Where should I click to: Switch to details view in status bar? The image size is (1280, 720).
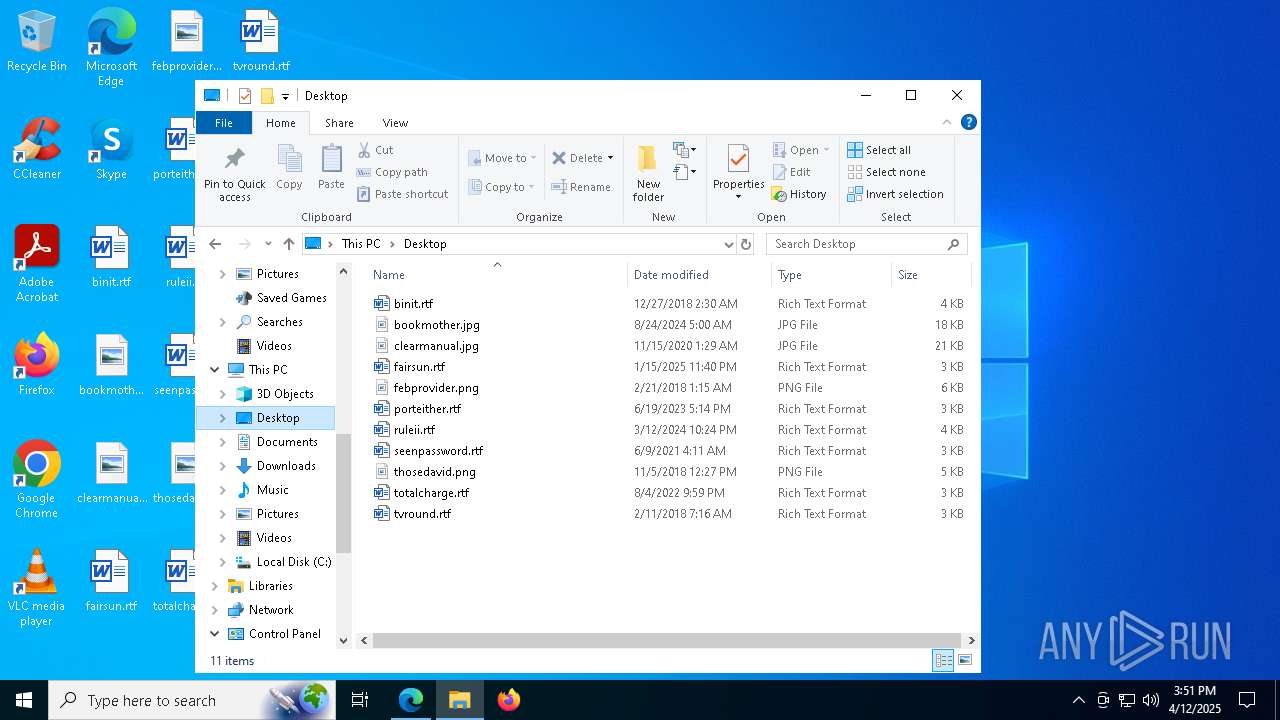(x=943, y=660)
